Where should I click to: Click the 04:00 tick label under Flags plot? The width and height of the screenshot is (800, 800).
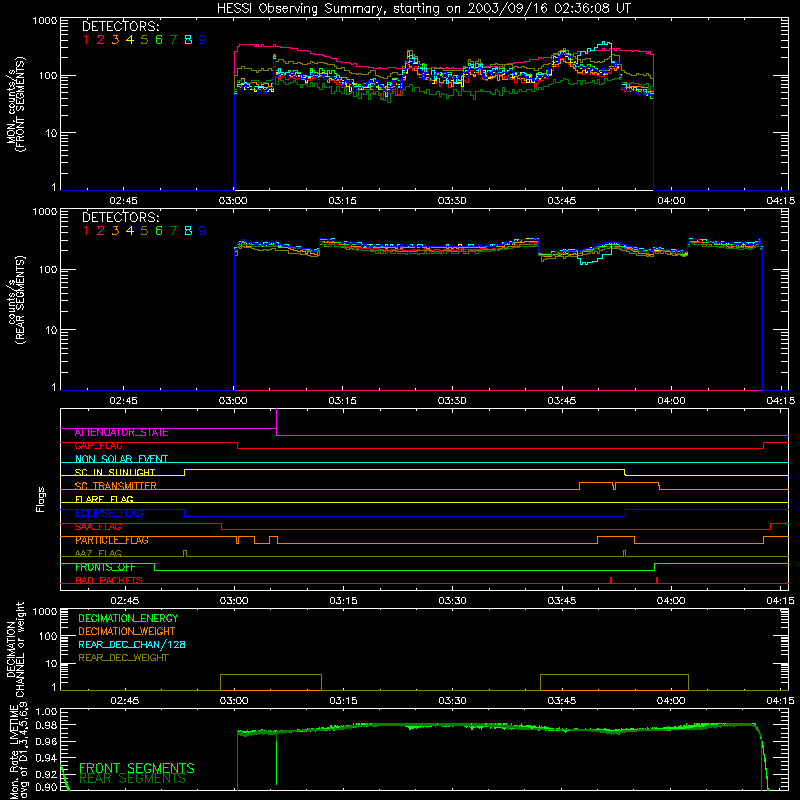pyautogui.click(x=671, y=601)
